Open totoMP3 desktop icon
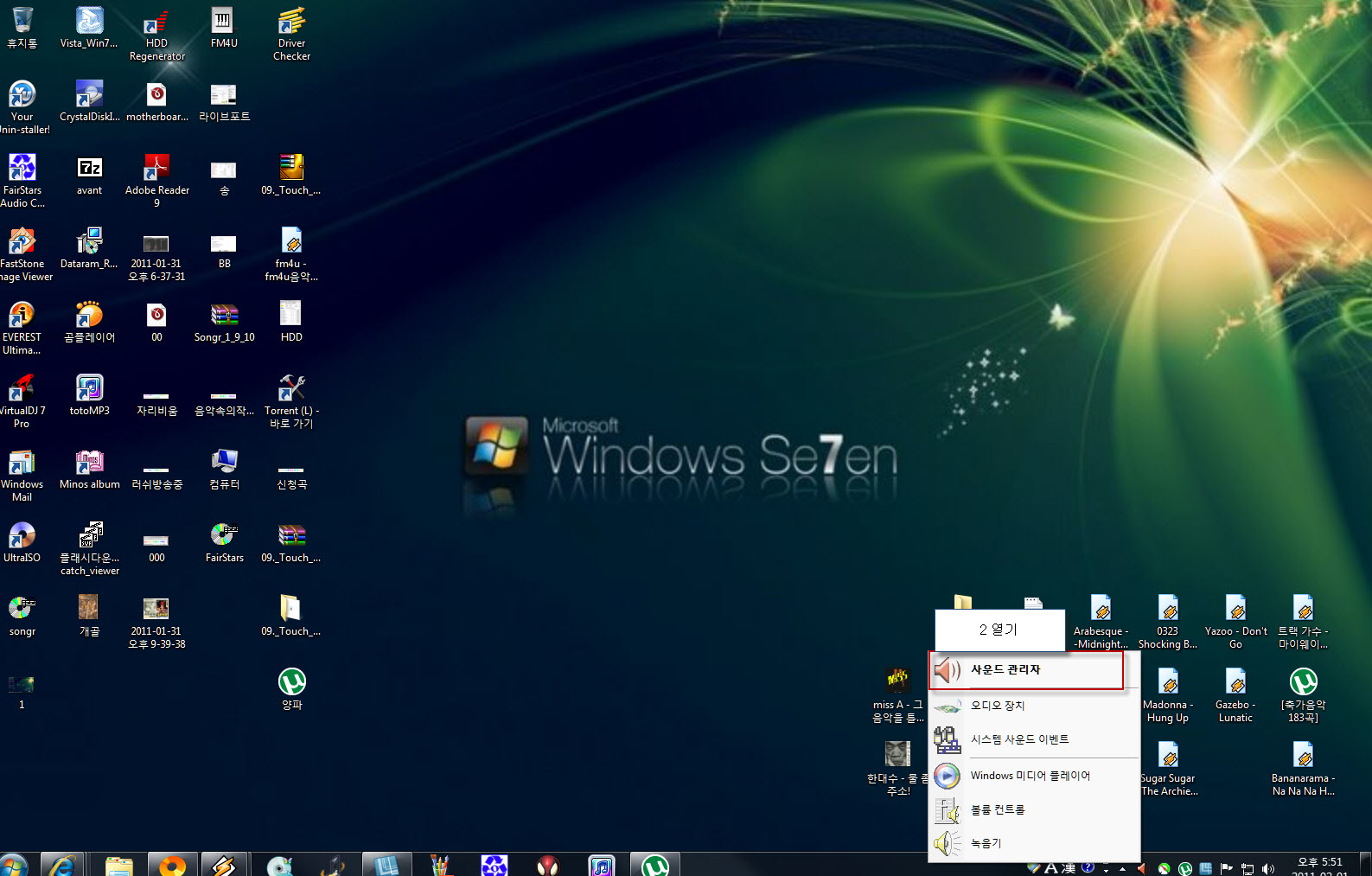This screenshot has height=876, width=1372. pos(89,395)
